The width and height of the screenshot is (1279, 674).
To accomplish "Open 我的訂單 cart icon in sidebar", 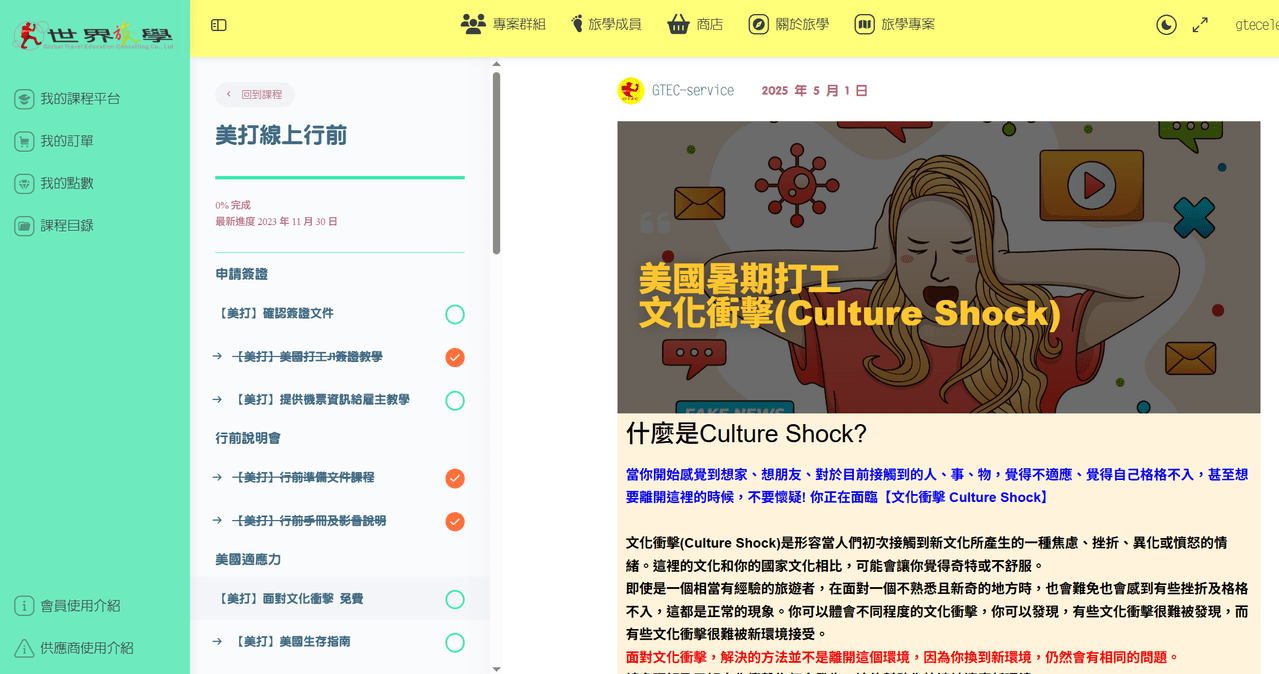I will (x=24, y=141).
